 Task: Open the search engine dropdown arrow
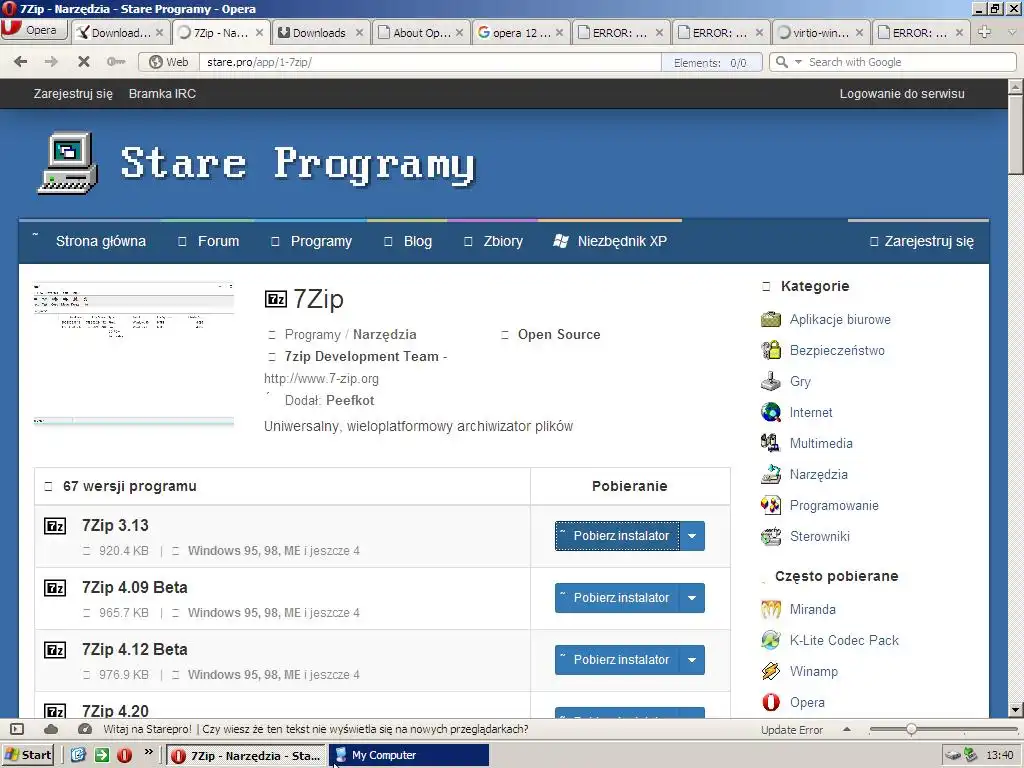point(798,62)
